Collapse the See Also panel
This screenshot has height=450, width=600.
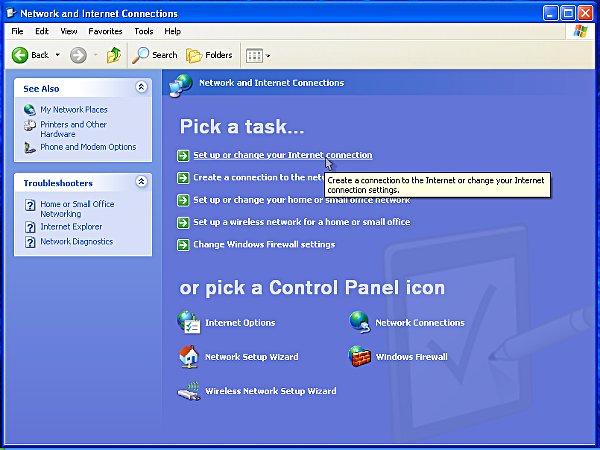click(x=141, y=88)
